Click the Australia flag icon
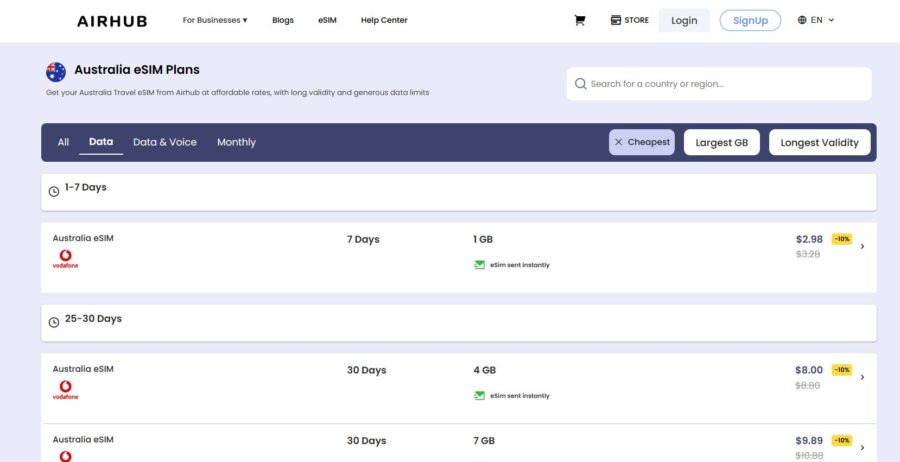Screen dimensions: 900x462 click(x=56, y=72)
